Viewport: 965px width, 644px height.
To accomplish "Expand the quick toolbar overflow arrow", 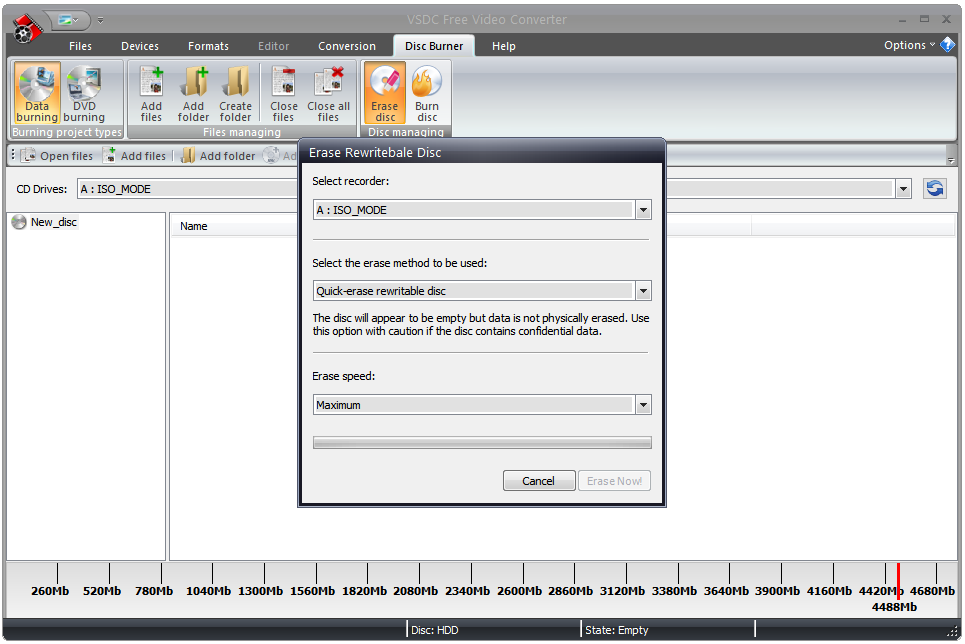I will [x=951, y=160].
